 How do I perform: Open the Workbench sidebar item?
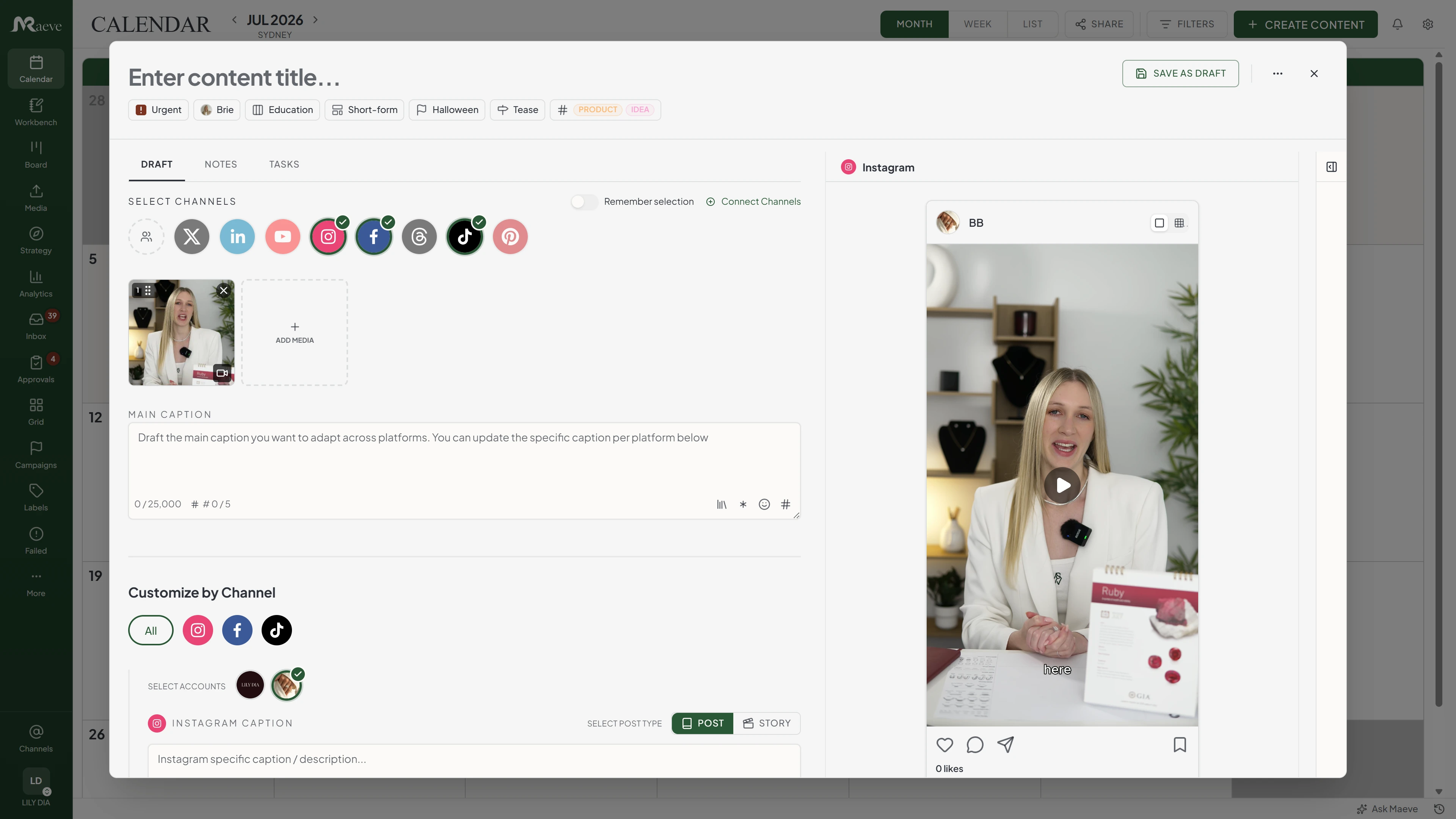(x=36, y=112)
